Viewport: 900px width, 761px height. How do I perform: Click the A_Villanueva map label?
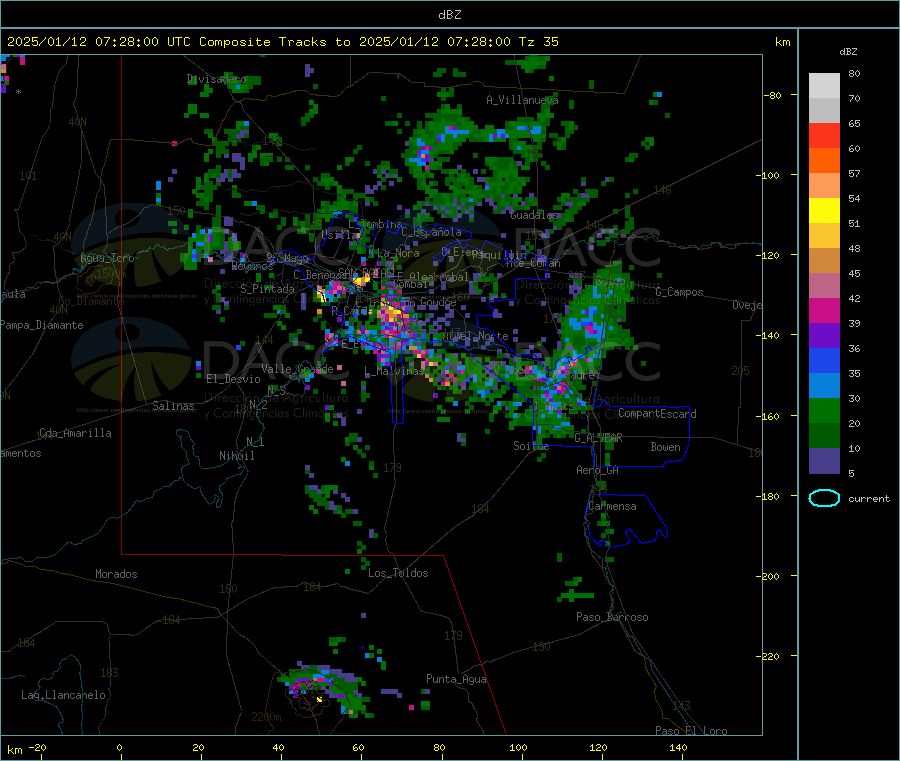522,100
